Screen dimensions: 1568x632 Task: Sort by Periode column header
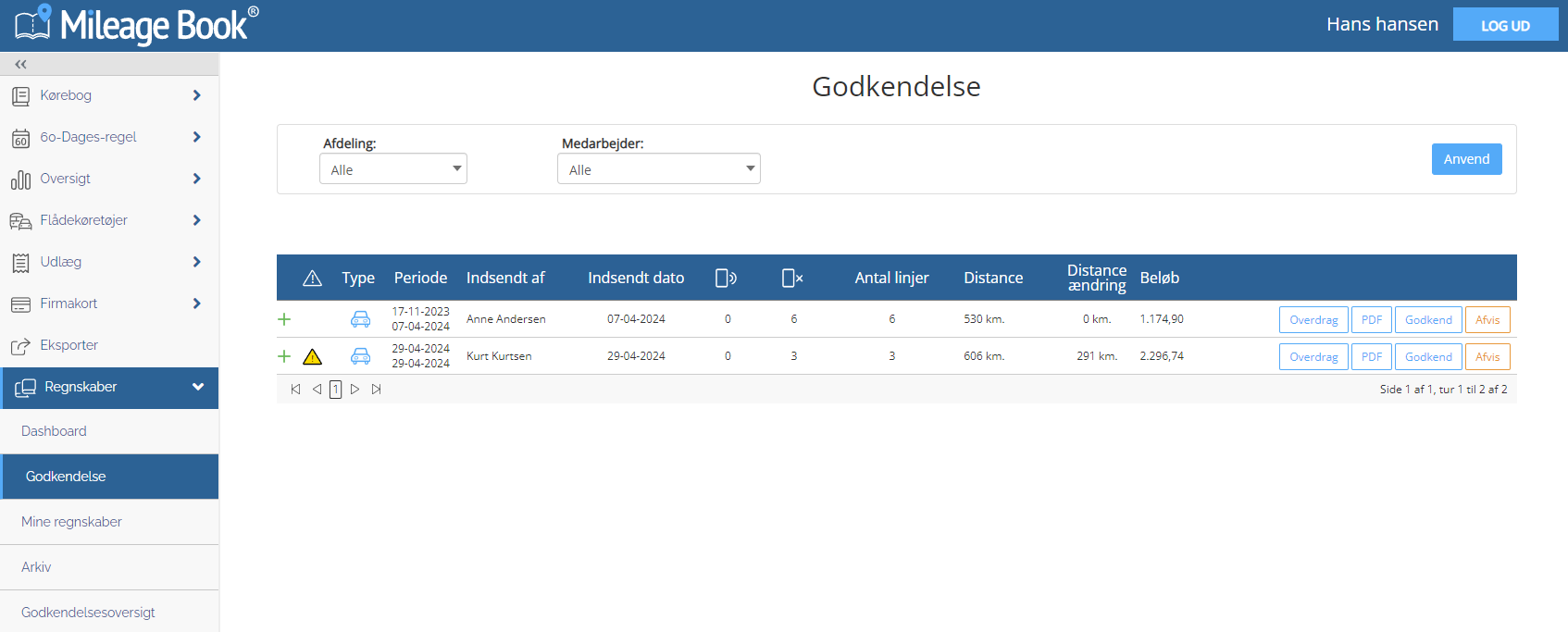pos(420,278)
